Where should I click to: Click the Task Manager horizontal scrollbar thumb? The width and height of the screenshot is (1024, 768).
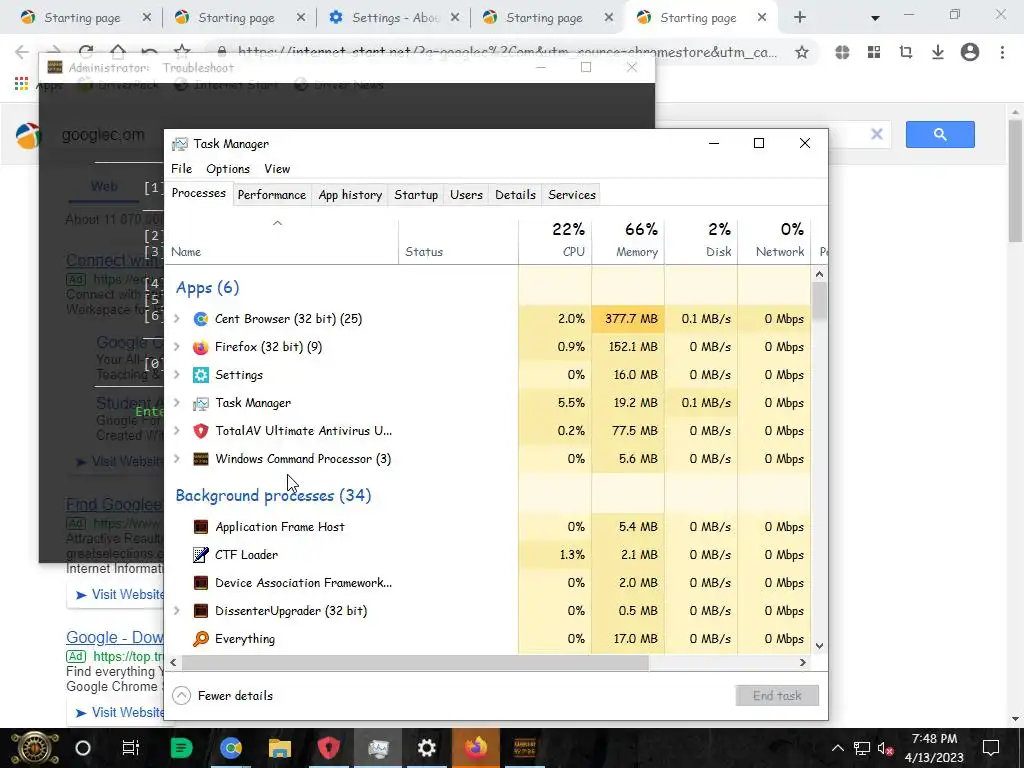[x=415, y=662]
